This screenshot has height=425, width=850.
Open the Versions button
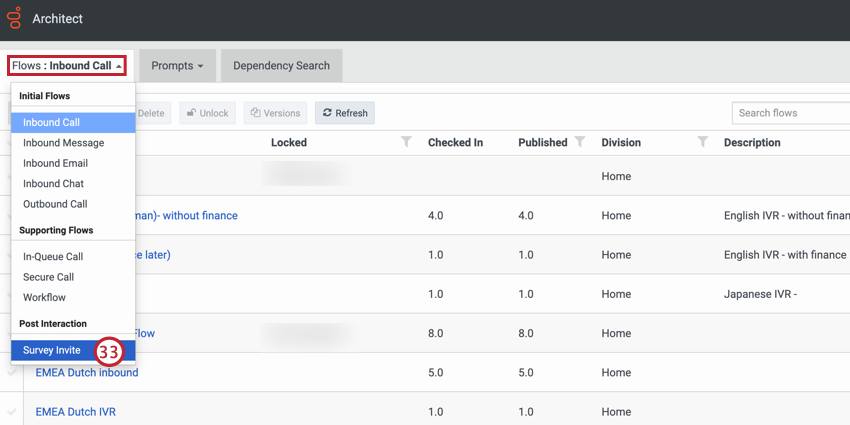275,113
